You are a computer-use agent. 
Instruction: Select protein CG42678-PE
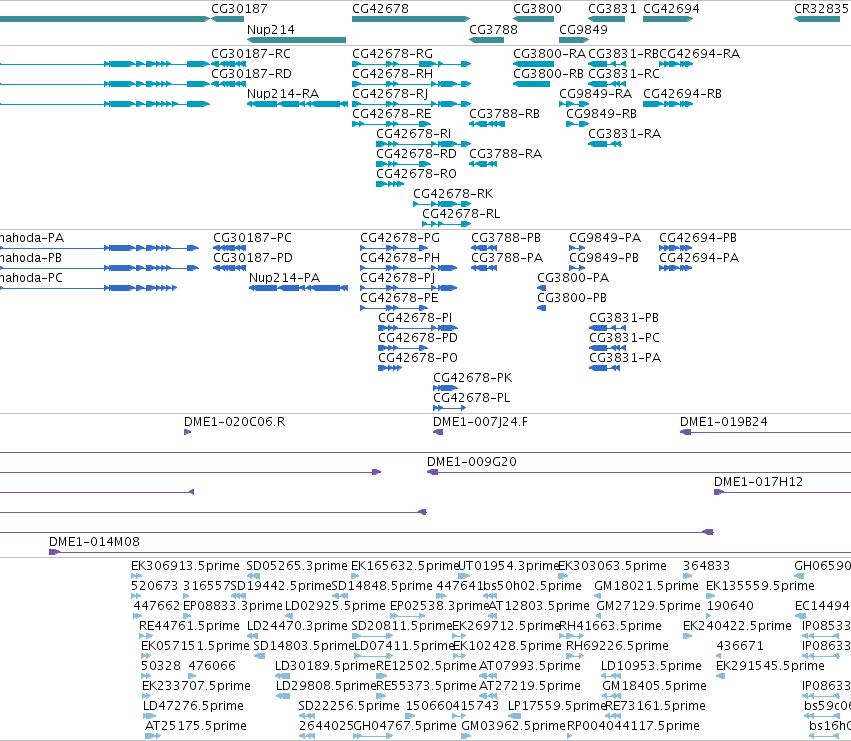399,299
